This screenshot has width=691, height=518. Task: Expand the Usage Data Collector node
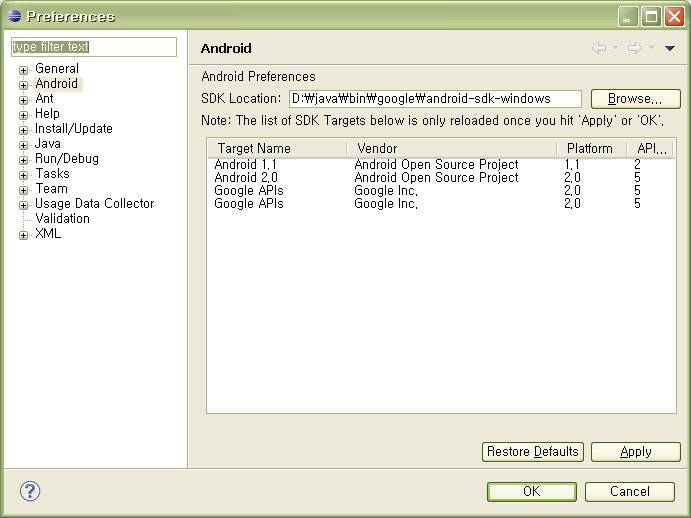[23, 205]
